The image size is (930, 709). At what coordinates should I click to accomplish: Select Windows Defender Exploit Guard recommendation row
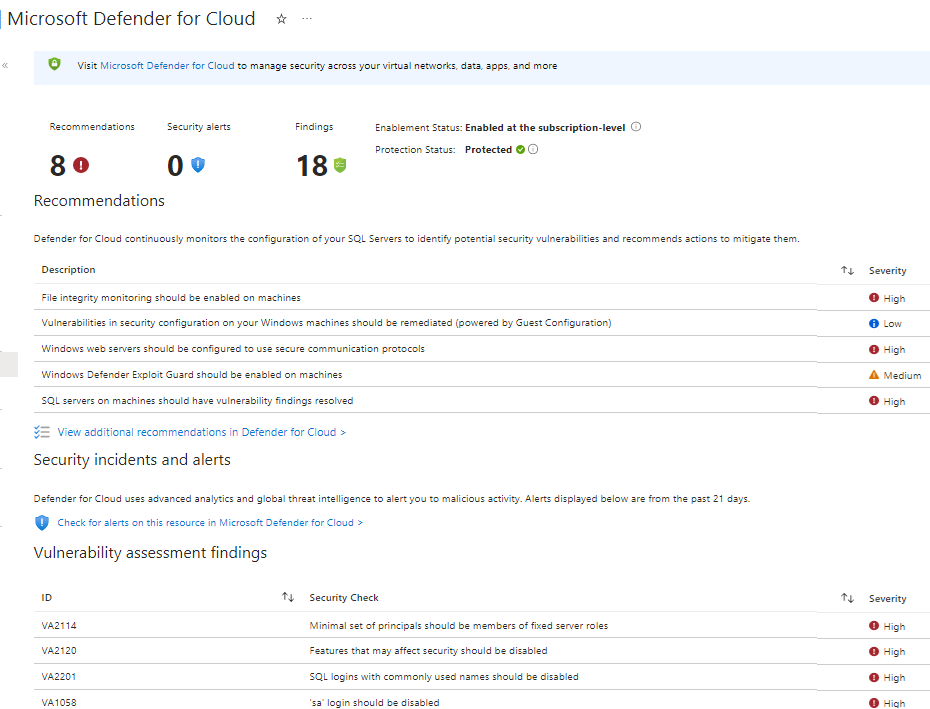(x=192, y=375)
